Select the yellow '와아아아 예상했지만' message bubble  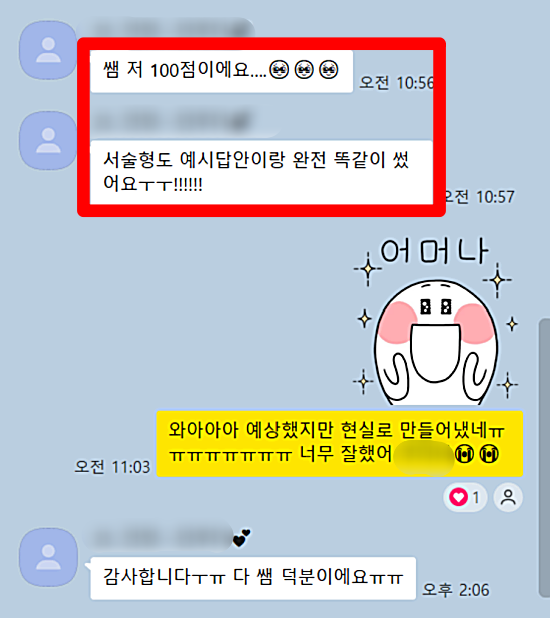(x=340, y=443)
